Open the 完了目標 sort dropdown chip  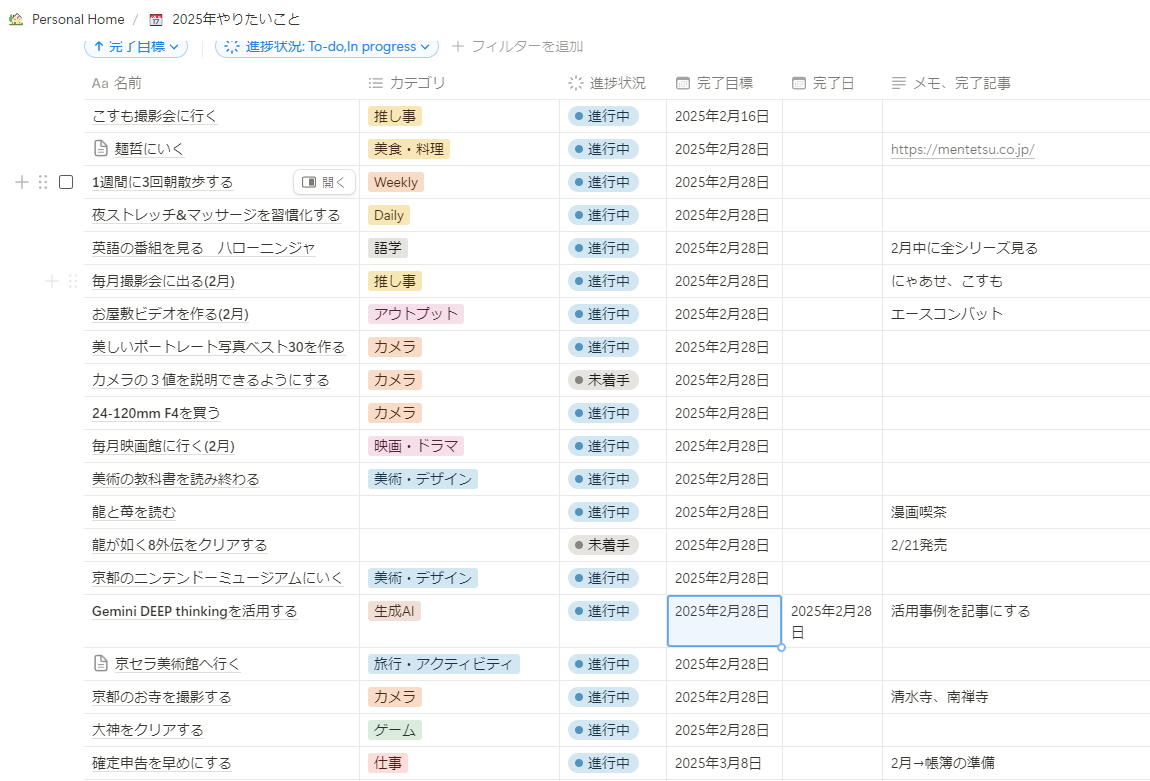[136, 47]
